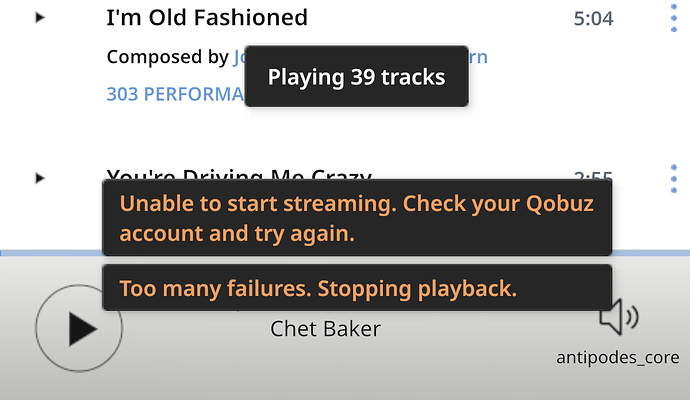The height and width of the screenshot is (400, 690).
Task: Select the antipodes_core zone label
Action: (617, 357)
